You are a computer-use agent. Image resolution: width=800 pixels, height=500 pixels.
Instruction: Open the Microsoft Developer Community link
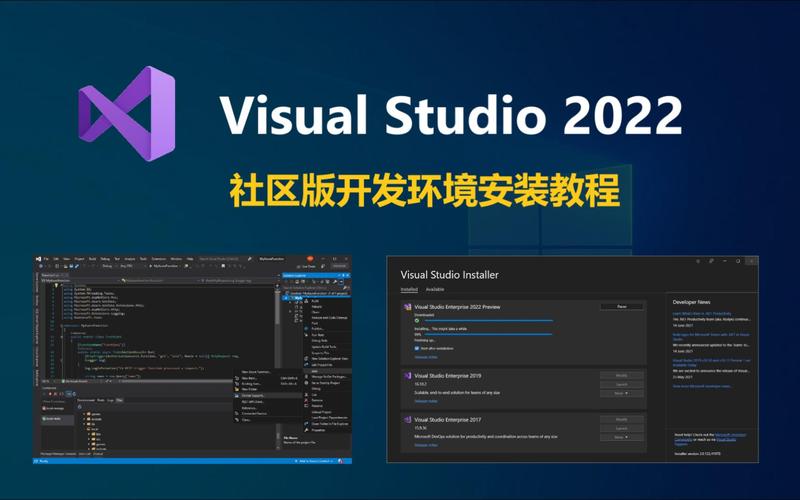click(x=731, y=435)
